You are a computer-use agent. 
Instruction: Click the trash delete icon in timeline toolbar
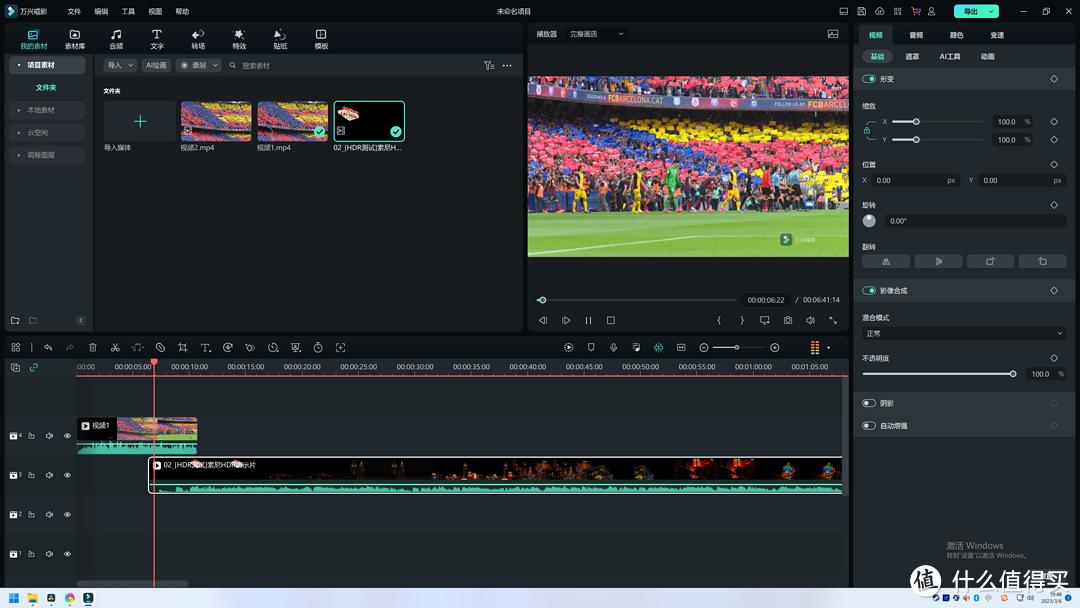(x=93, y=347)
